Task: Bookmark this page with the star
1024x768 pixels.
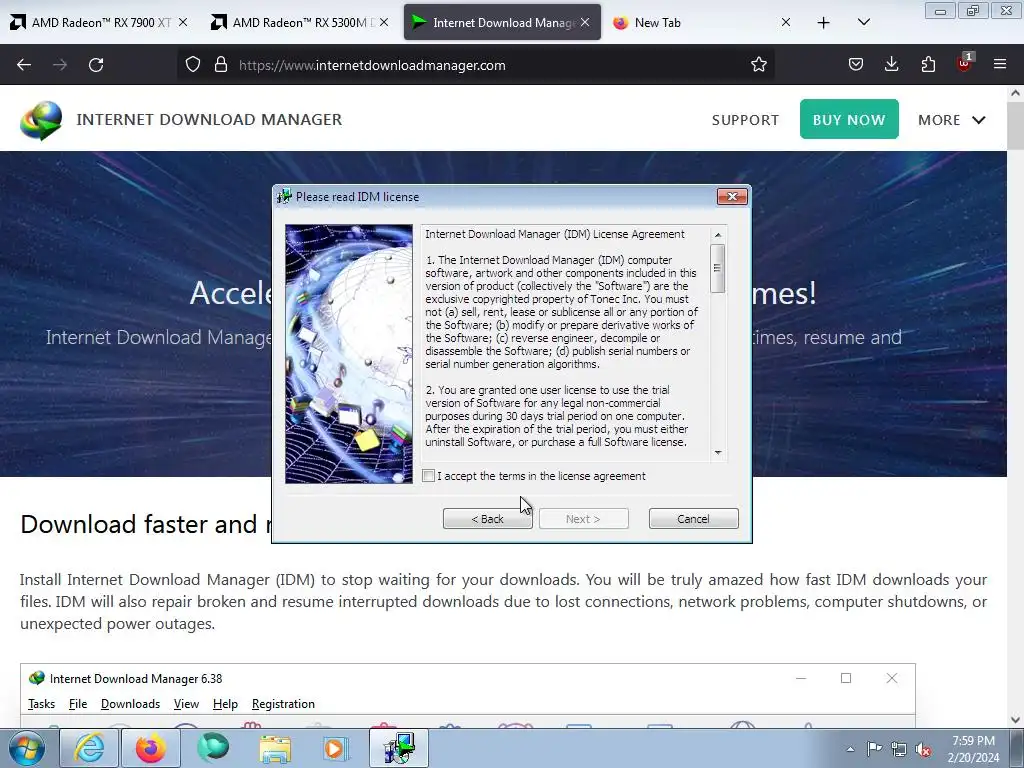Action: pyautogui.click(x=758, y=64)
